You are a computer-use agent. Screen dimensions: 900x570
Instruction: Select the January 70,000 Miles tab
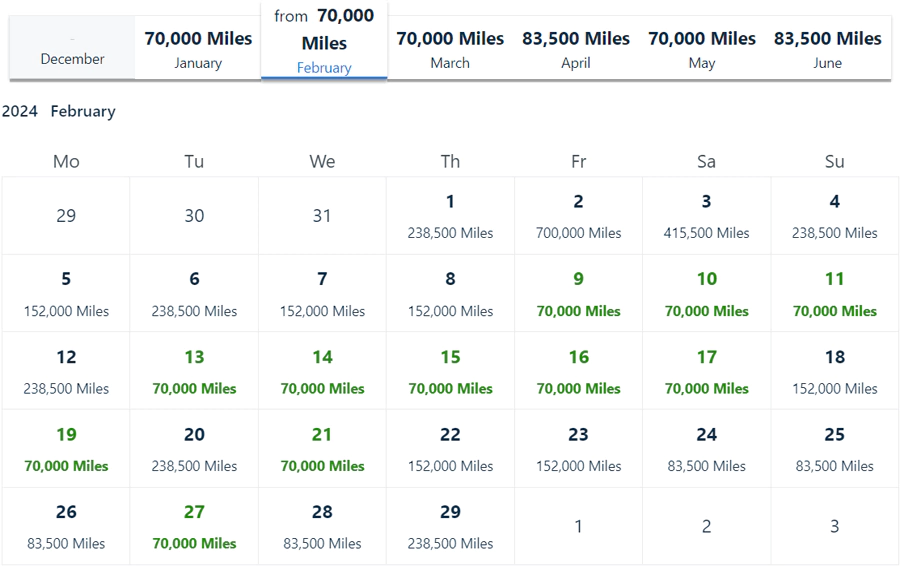pos(198,48)
